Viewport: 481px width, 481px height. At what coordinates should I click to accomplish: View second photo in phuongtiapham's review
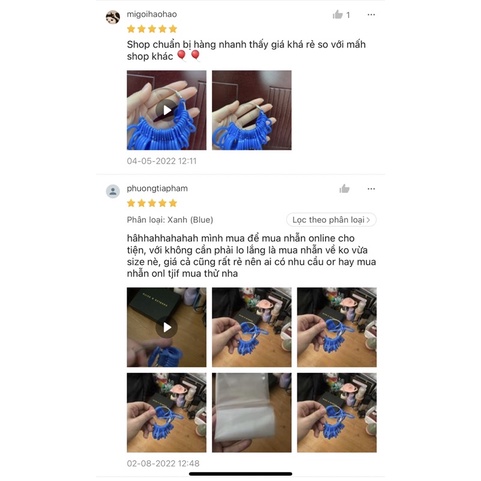[x=252, y=327]
